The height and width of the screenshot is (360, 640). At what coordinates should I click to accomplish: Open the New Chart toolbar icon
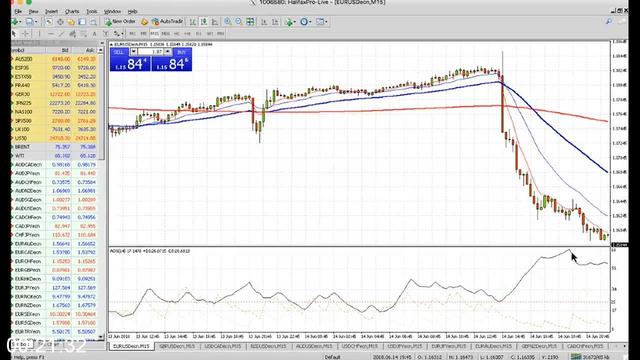pos(15,22)
